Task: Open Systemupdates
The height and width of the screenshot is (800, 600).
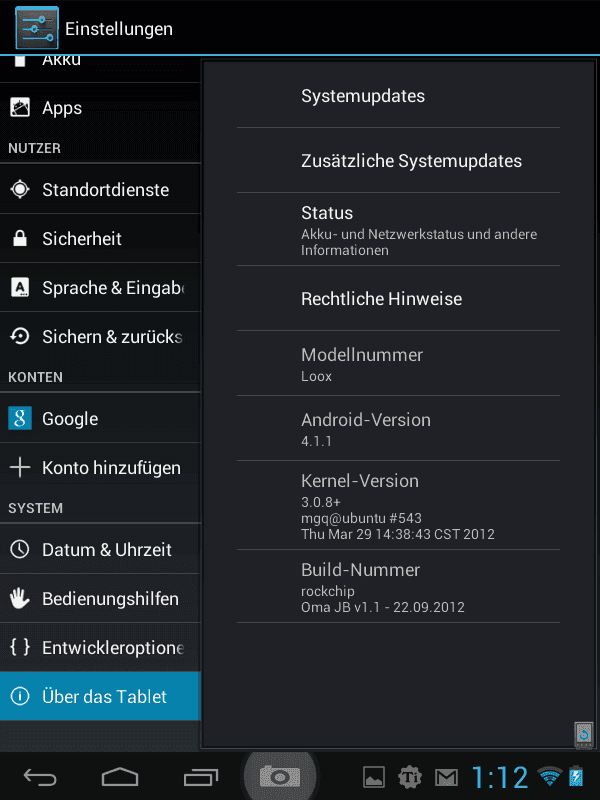Action: click(x=398, y=95)
